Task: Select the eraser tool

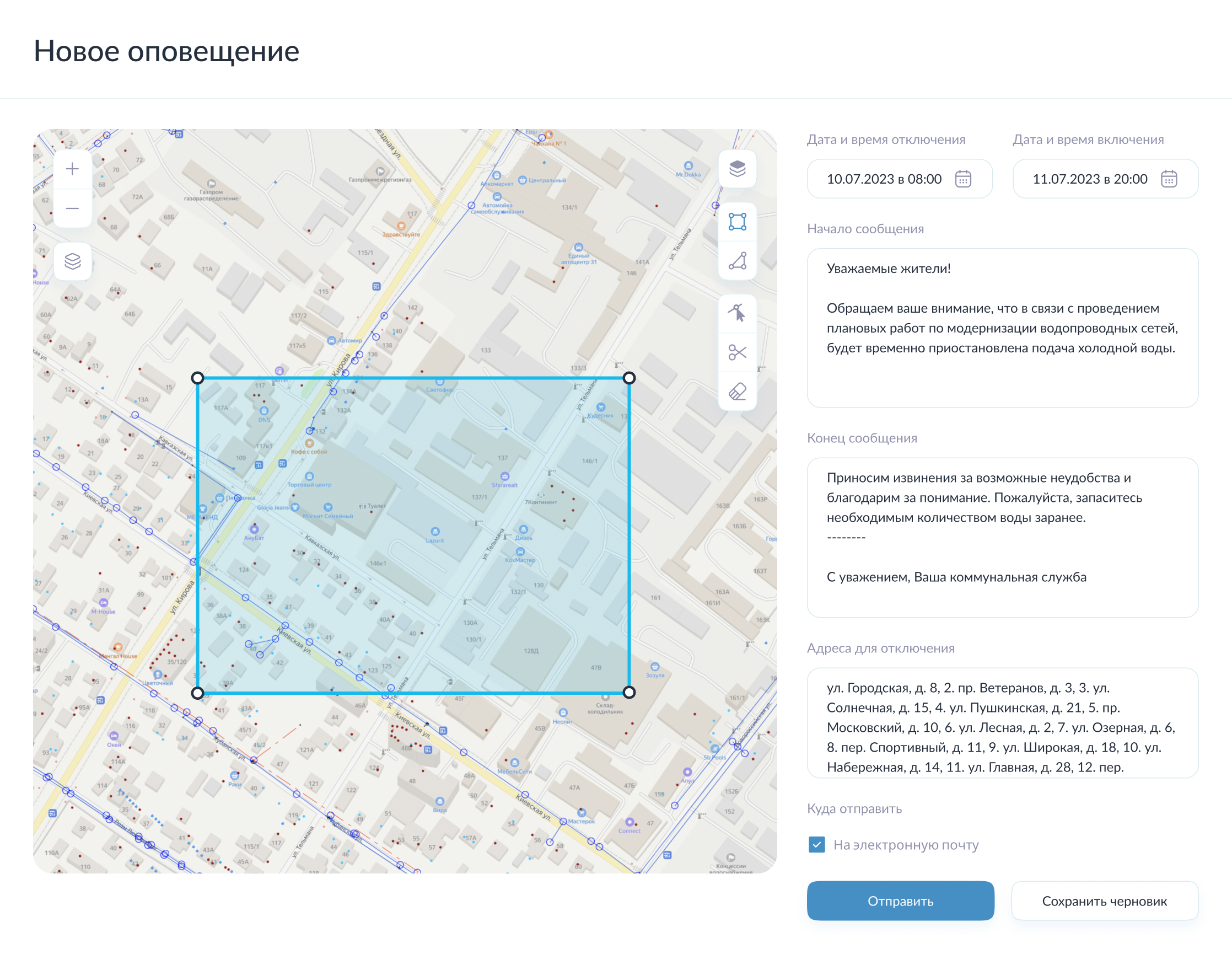Action: 738,389
